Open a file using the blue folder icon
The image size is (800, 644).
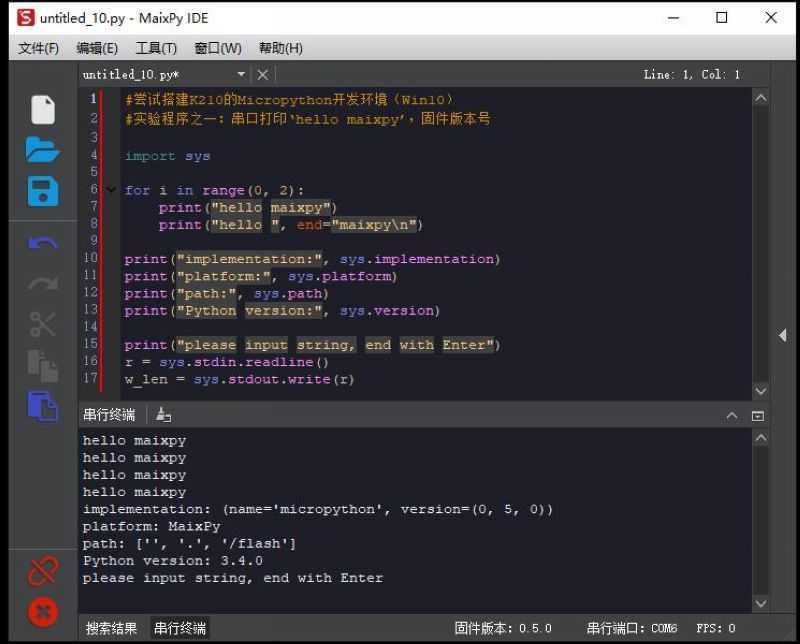pyautogui.click(x=43, y=150)
